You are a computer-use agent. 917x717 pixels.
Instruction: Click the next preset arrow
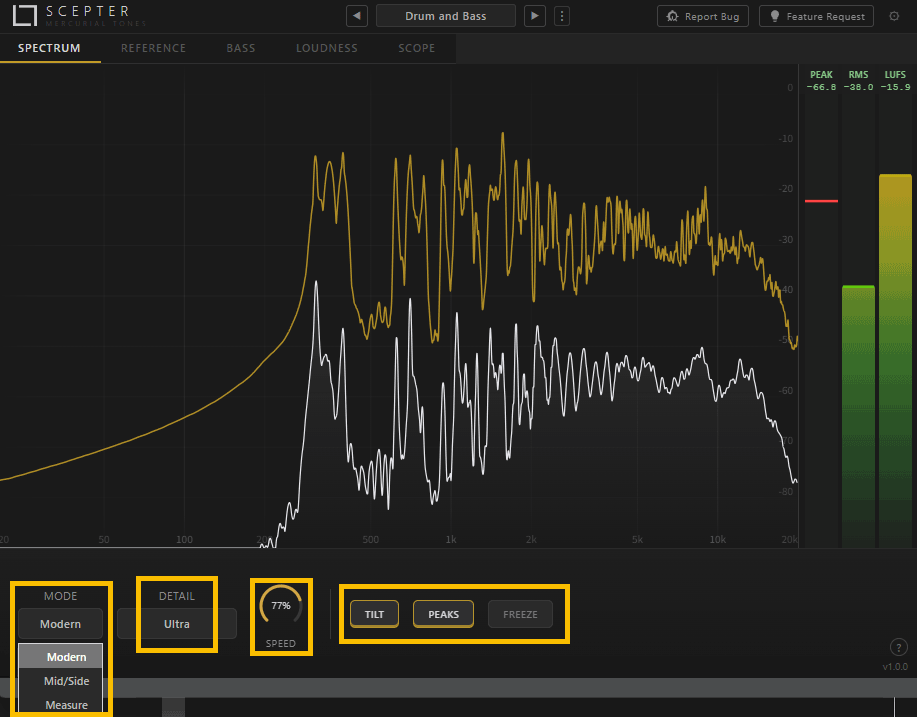536,16
